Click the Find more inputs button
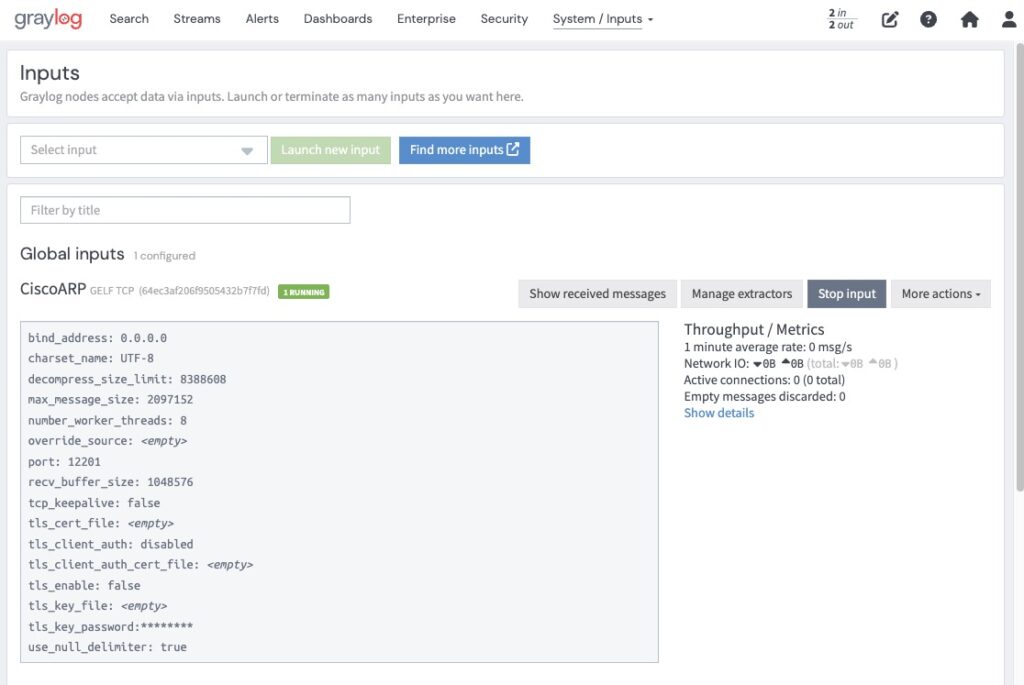 click(x=464, y=150)
